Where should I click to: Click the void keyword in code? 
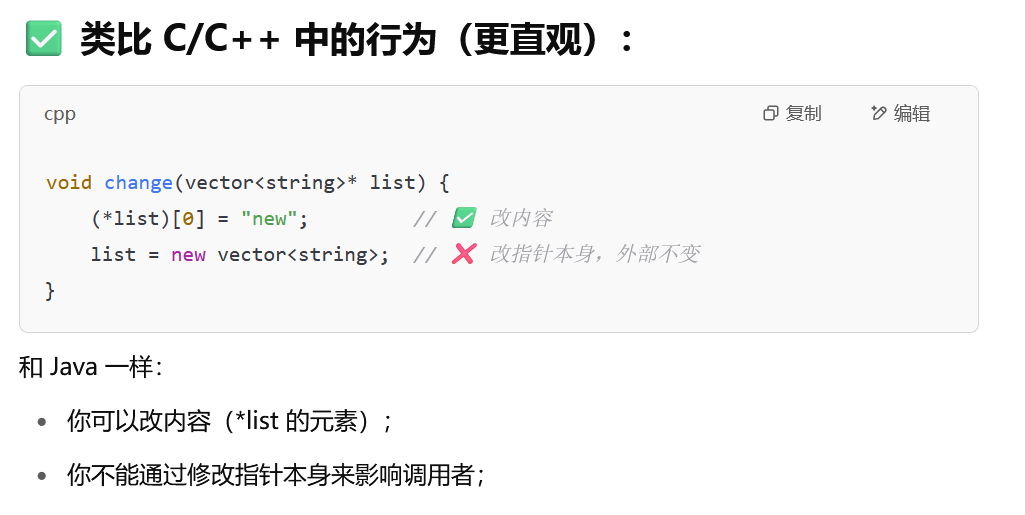[69, 182]
